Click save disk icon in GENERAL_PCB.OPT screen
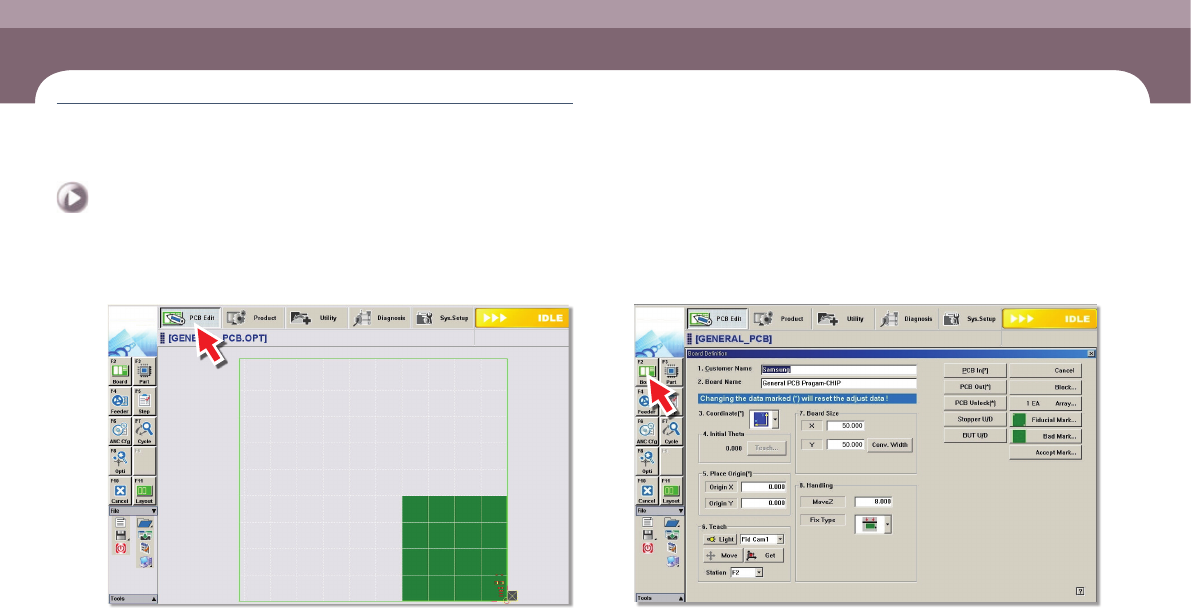The width and height of the screenshot is (1191, 610). click(120, 536)
